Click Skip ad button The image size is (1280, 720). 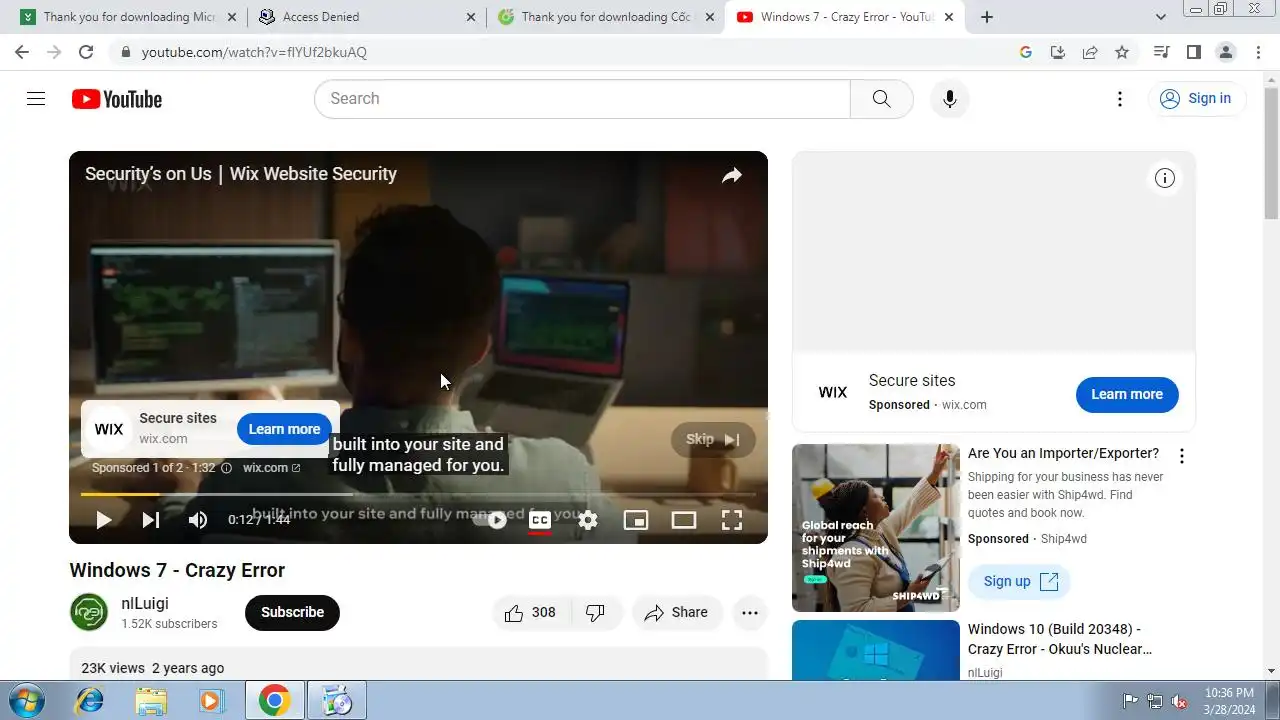[x=713, y=439]
